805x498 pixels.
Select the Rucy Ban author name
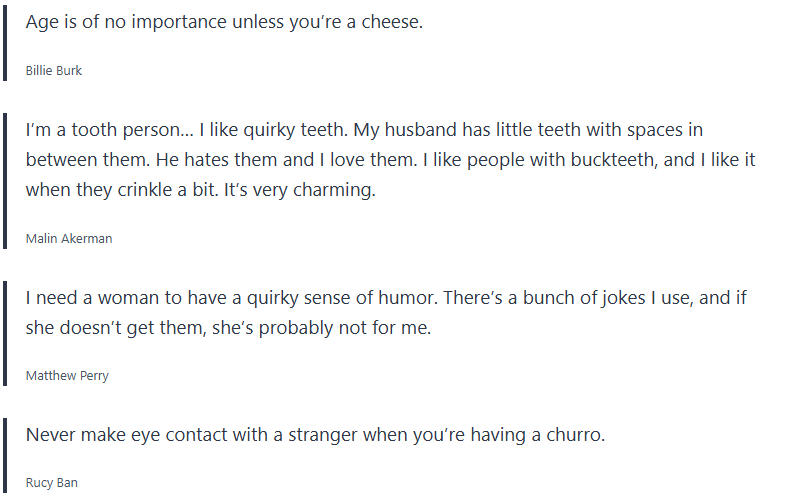click(x=52, y=483)
